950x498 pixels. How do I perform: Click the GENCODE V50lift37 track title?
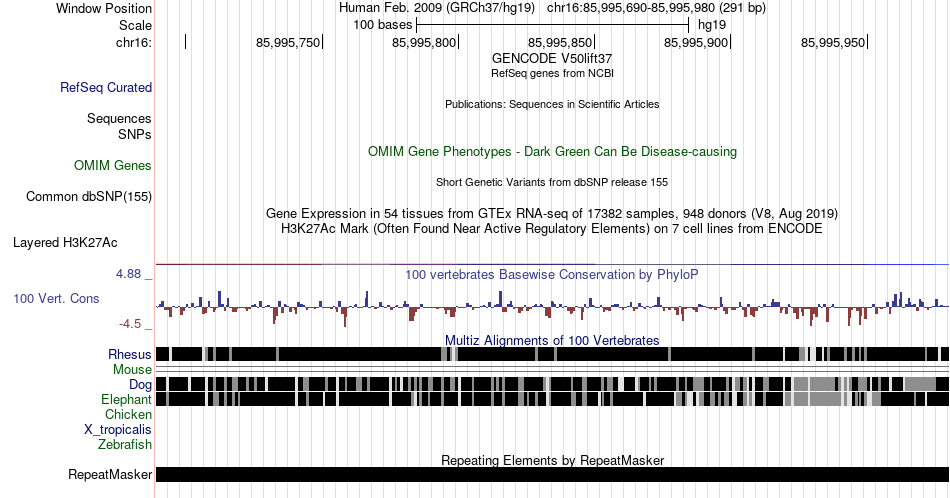pos(552,58)
